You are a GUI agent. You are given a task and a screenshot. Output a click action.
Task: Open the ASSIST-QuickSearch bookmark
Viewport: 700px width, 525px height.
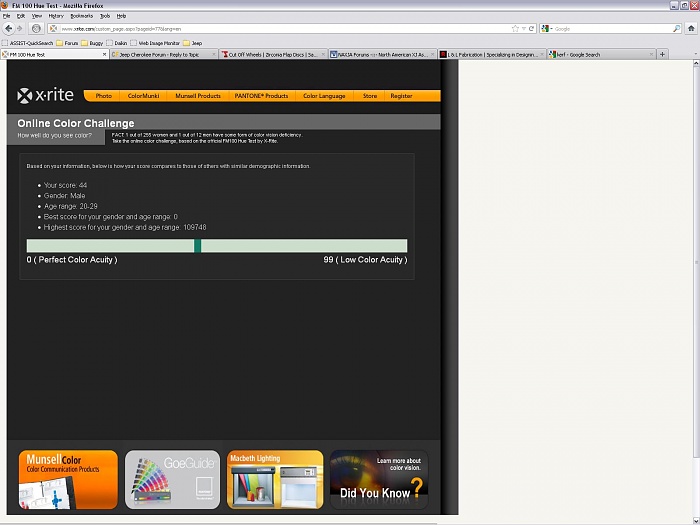pos(28,43)
